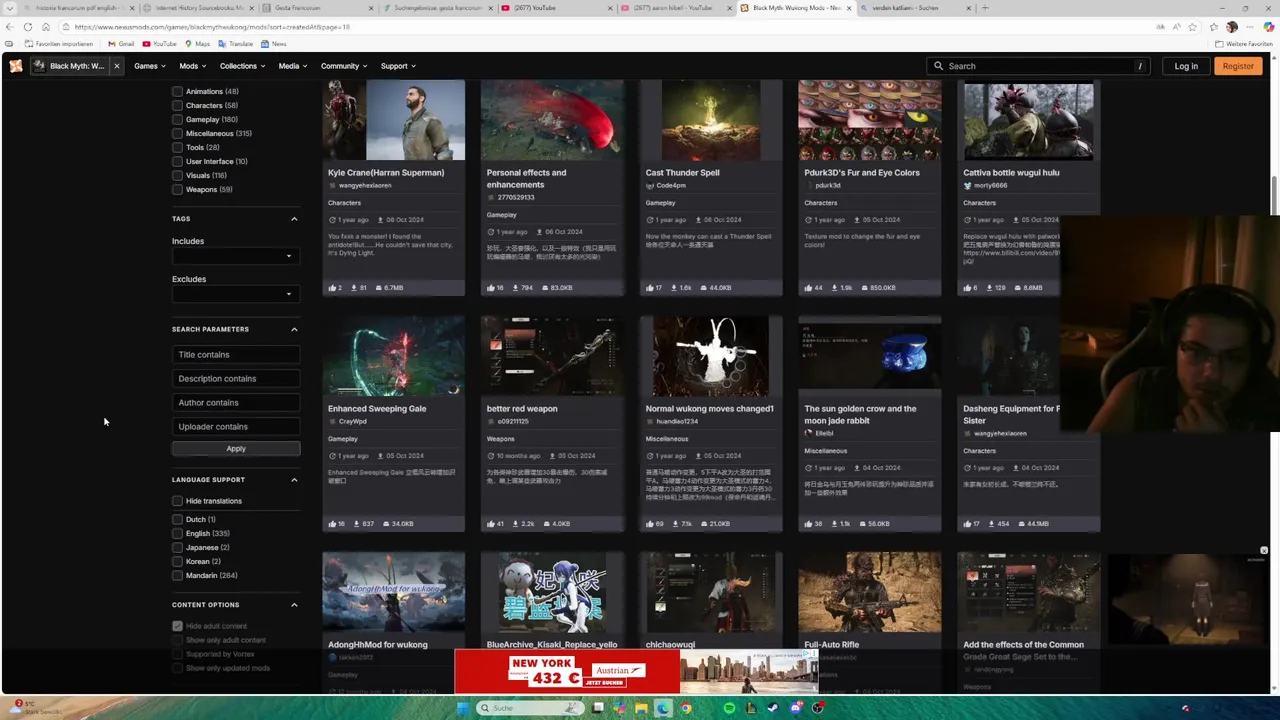Click the Title contains field

tap(236, 355)
